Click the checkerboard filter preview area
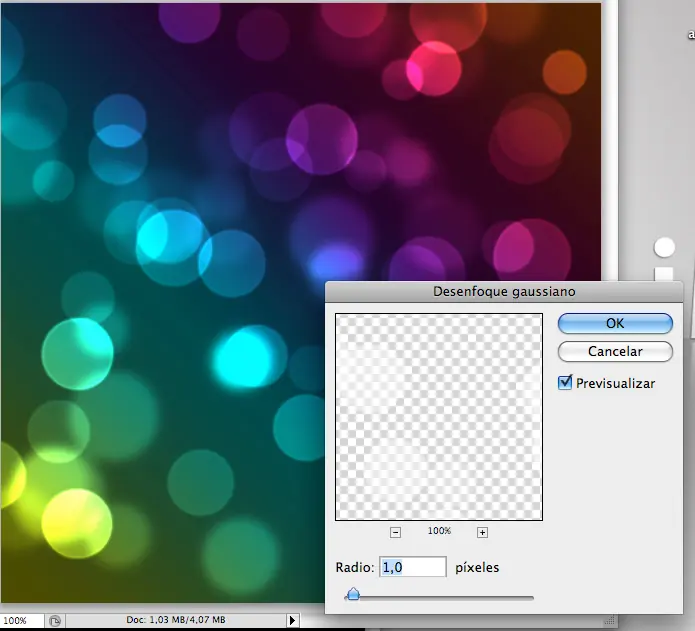Screen dimensions: 695x631 point(439,416)
